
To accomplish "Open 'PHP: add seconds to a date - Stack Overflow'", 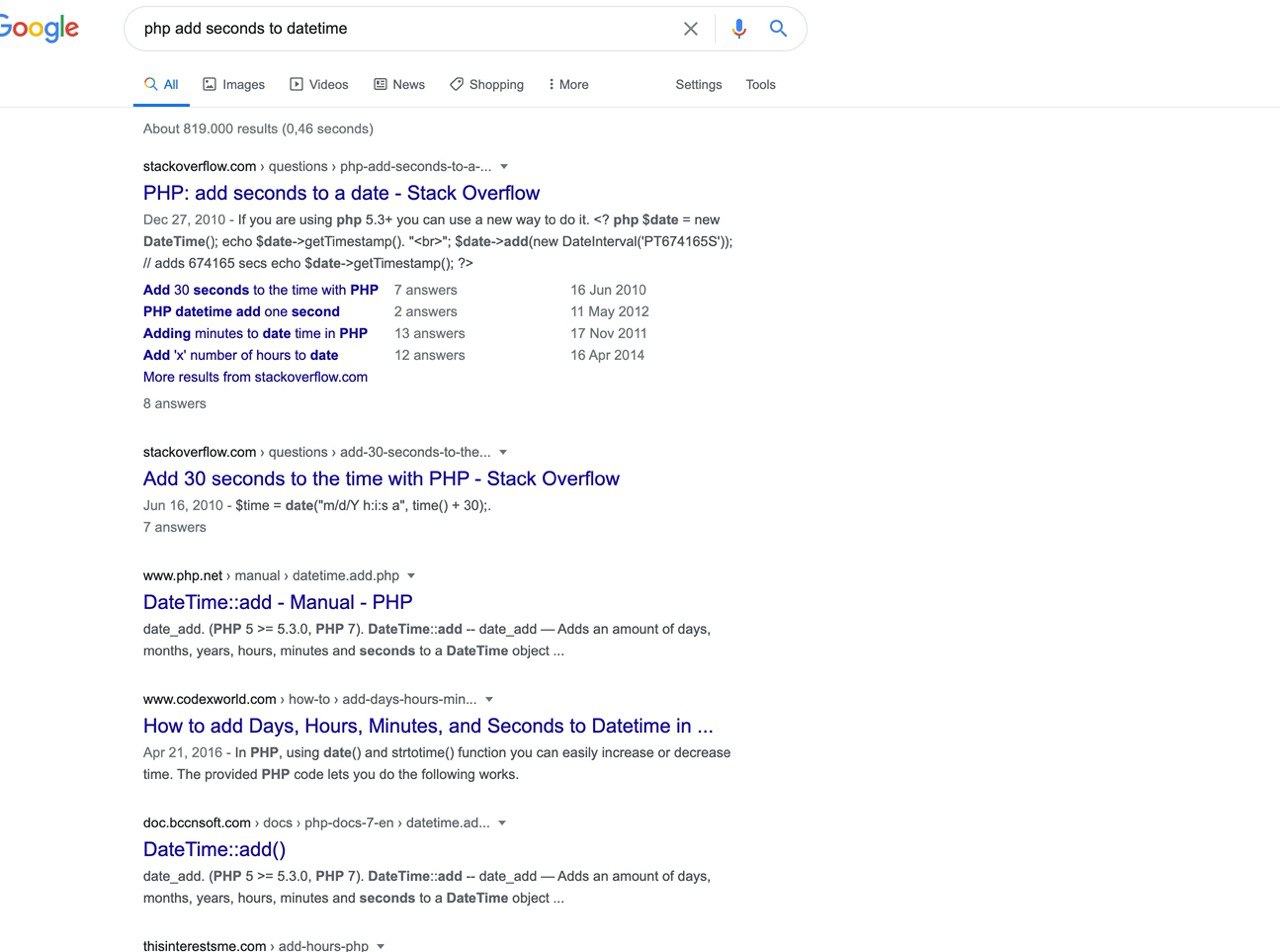I will point(341,193).
